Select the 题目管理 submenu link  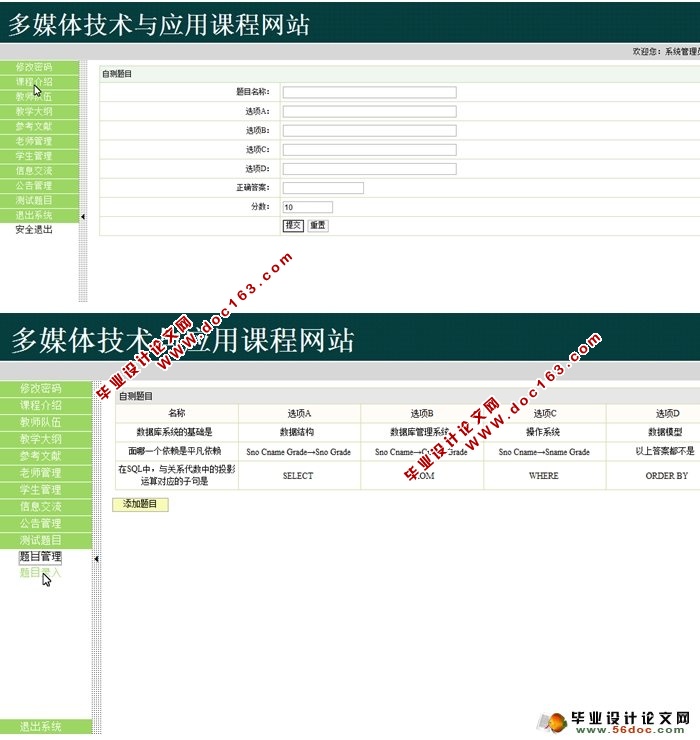click(40, 556)
